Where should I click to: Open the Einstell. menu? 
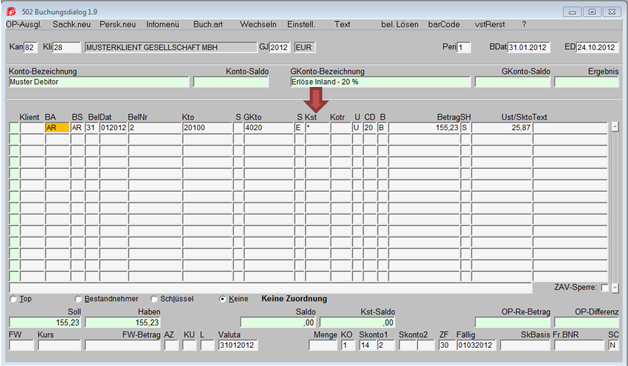(x=301, y=24)
